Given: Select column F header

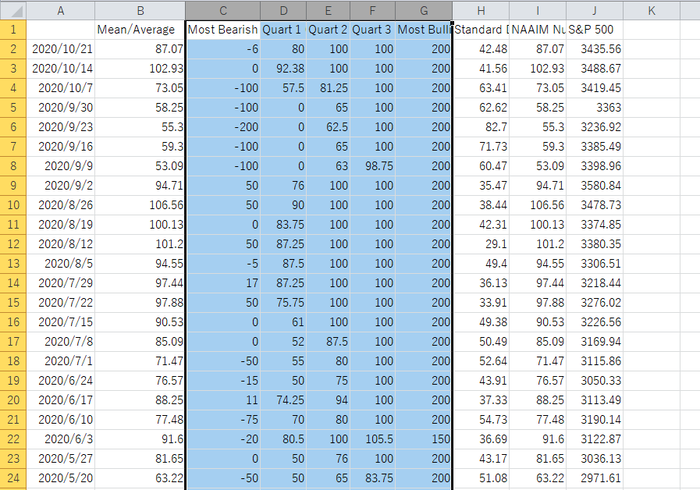Looking at the screenshot, I should 373,11.
